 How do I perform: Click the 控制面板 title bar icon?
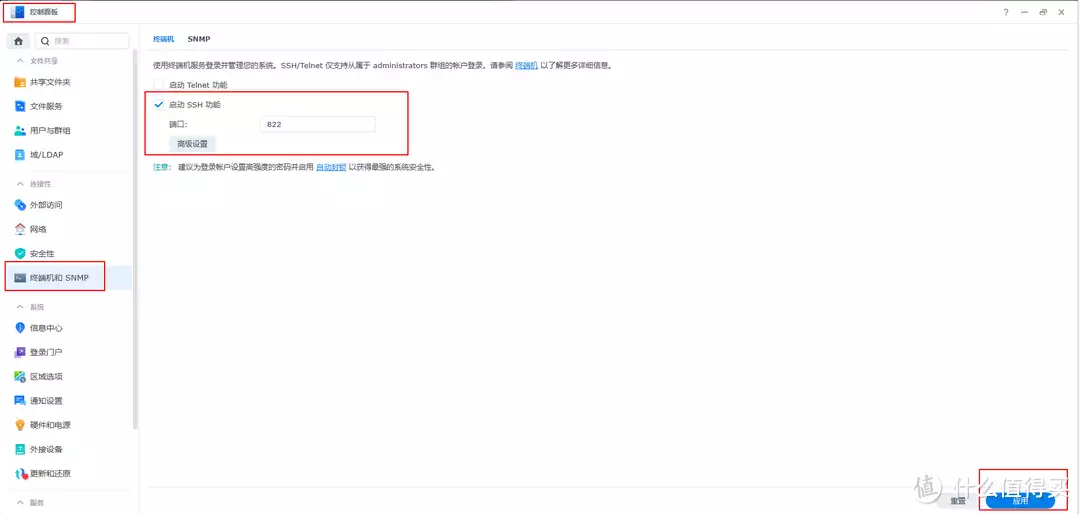[18, 12]
